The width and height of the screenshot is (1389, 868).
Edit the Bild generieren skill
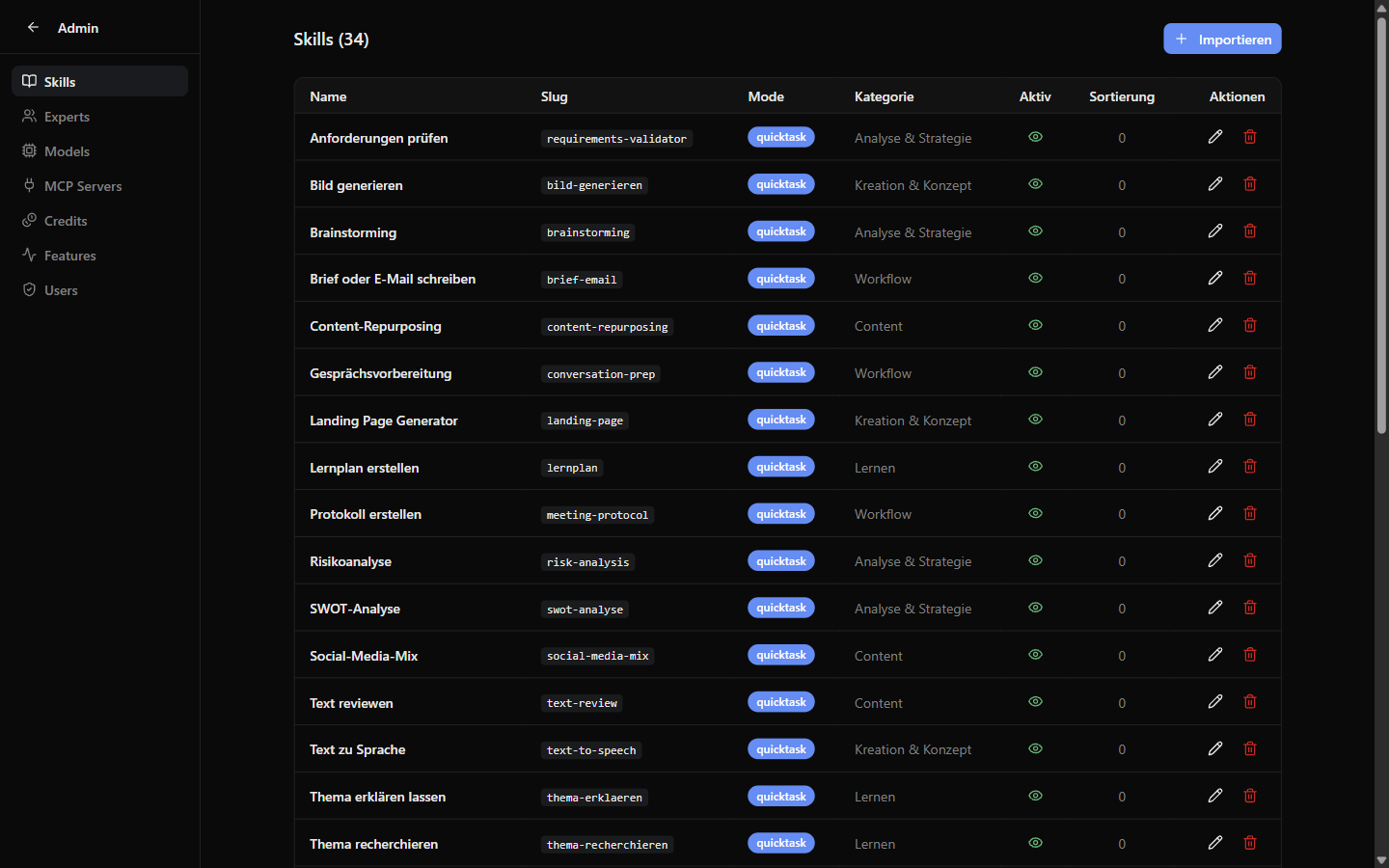coord(1215,184)
